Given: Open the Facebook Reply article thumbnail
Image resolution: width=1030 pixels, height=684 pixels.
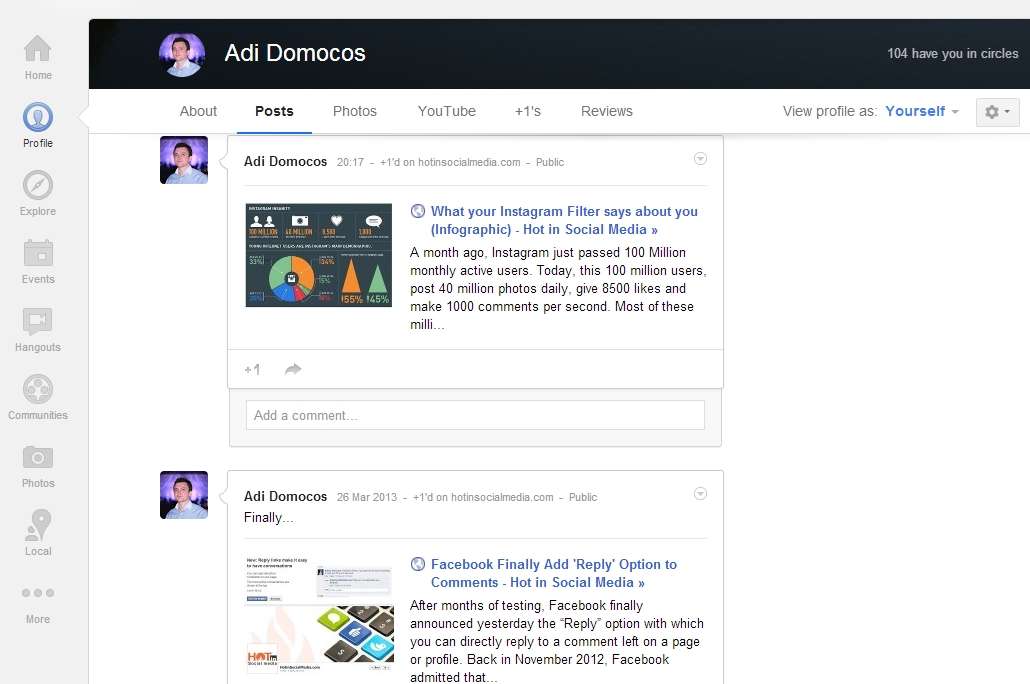Looking at the screenshot, I should [x=319, y=613].
